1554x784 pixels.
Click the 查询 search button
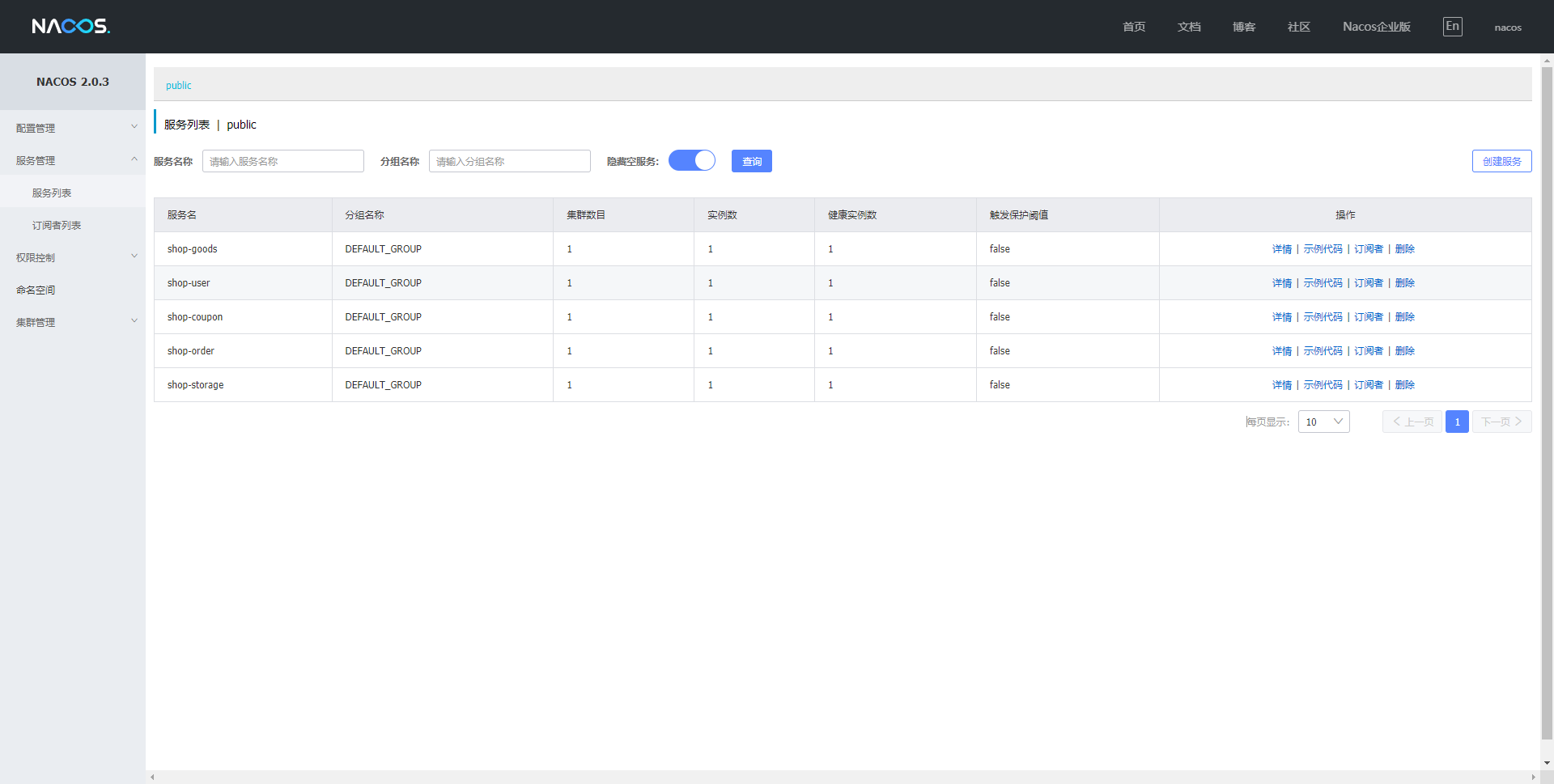[x=752, y=161]
